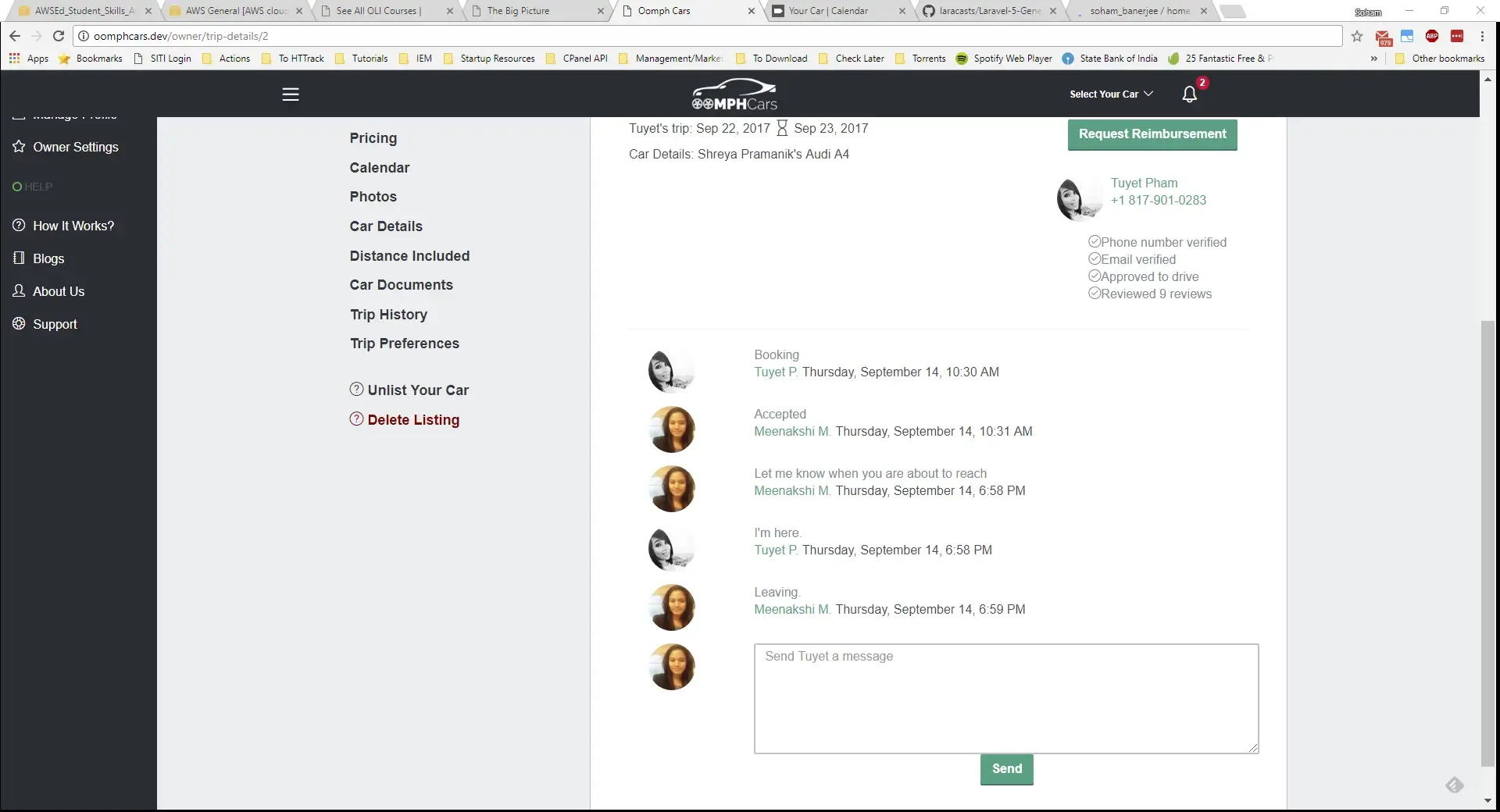
Task: Click the person icon next to About Us
Action: tap(17, 291)
